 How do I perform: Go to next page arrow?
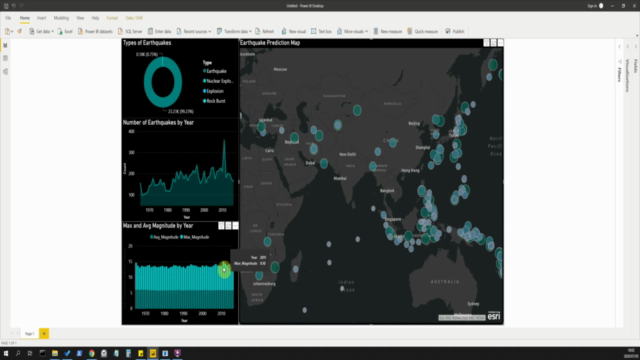tap(17, 333)
